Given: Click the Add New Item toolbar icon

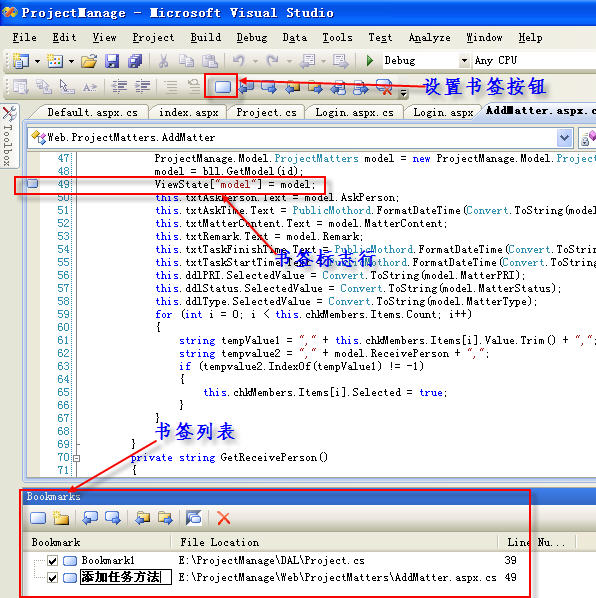Looking at the screenshot, I should coord(55,61).
